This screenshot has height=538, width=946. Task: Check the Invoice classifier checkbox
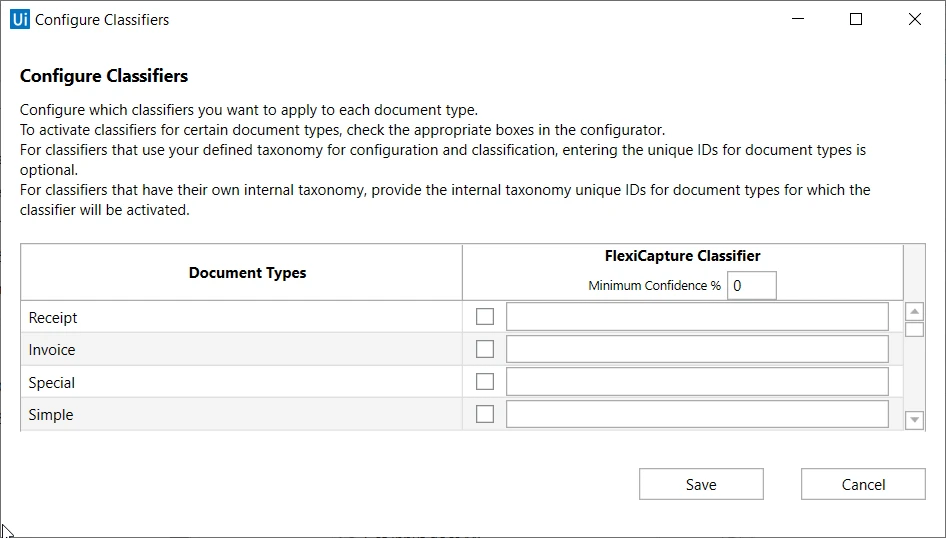pos(485,349)
